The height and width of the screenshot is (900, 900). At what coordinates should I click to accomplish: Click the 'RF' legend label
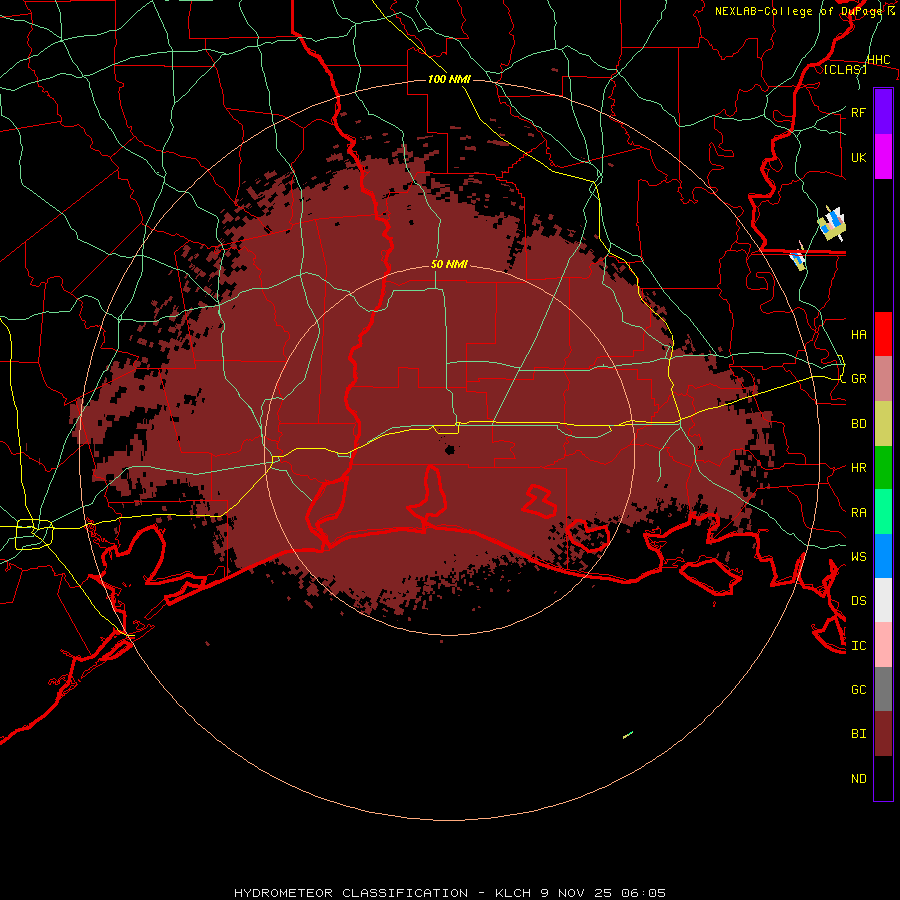[x=858, y=112]
